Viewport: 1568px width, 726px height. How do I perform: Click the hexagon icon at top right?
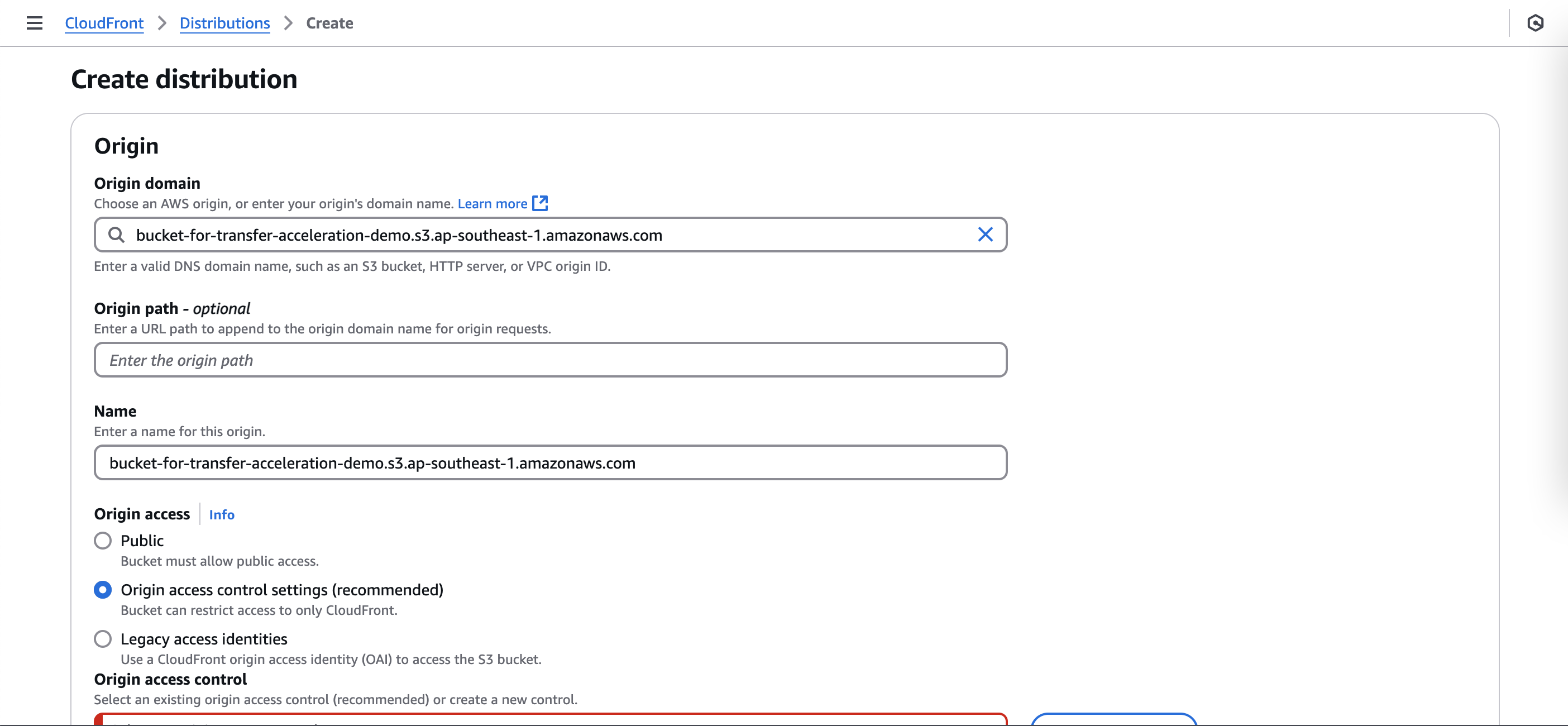point(1534,23)
